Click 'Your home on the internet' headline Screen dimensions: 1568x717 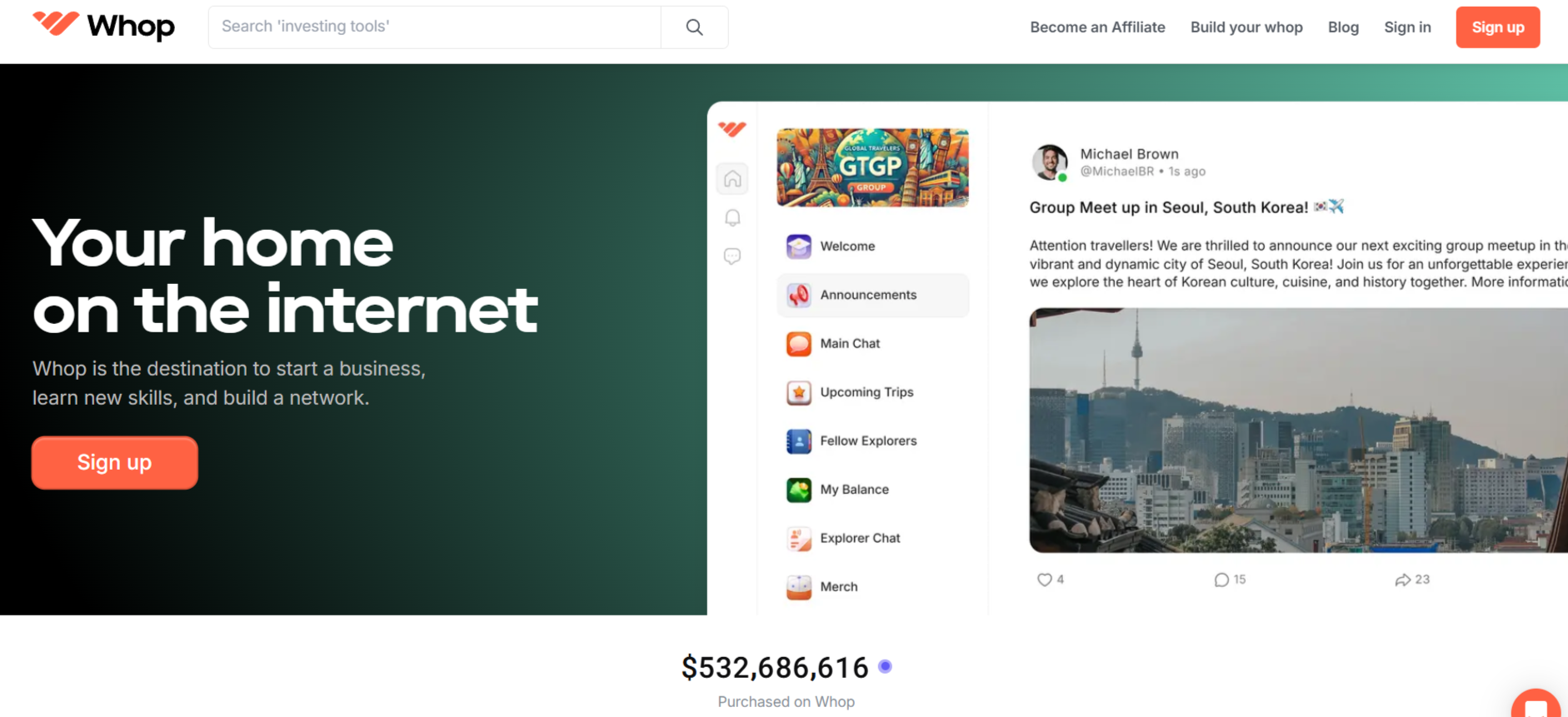(285, 276)
